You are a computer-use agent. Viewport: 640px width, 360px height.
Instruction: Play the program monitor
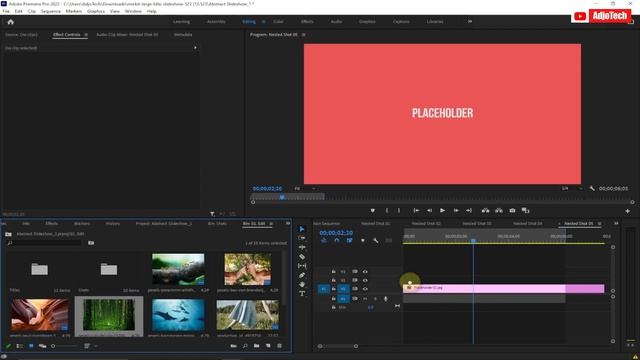pos(442,211)
